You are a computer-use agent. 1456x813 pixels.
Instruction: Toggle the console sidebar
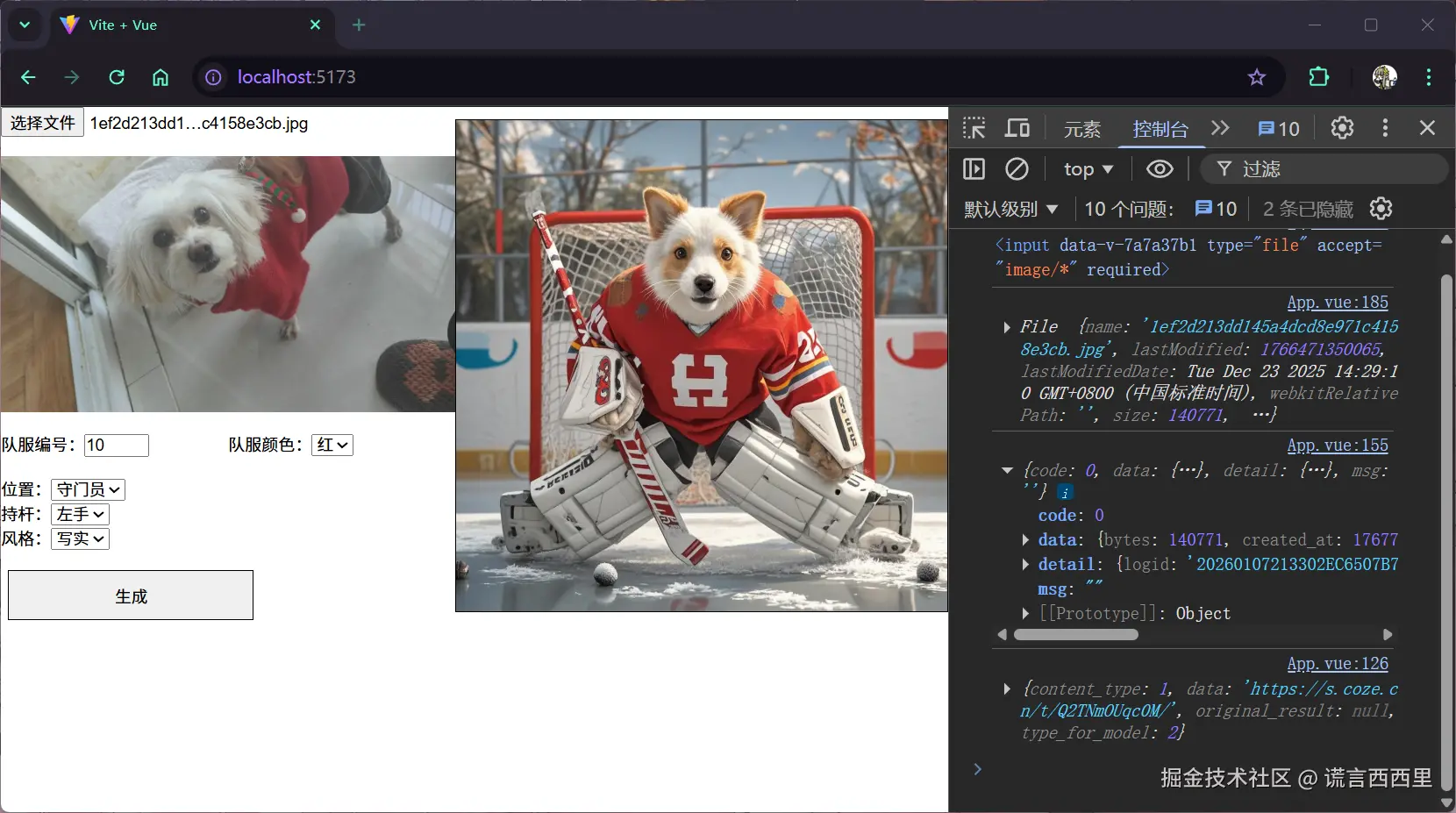coord(974,168)
